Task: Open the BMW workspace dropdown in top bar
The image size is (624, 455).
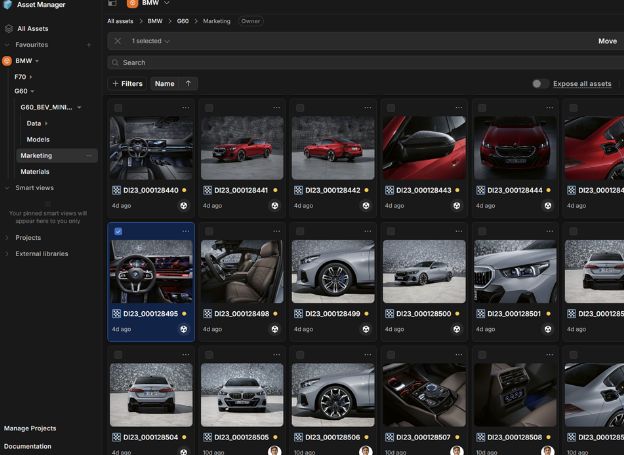Action: tap(167, 3)
